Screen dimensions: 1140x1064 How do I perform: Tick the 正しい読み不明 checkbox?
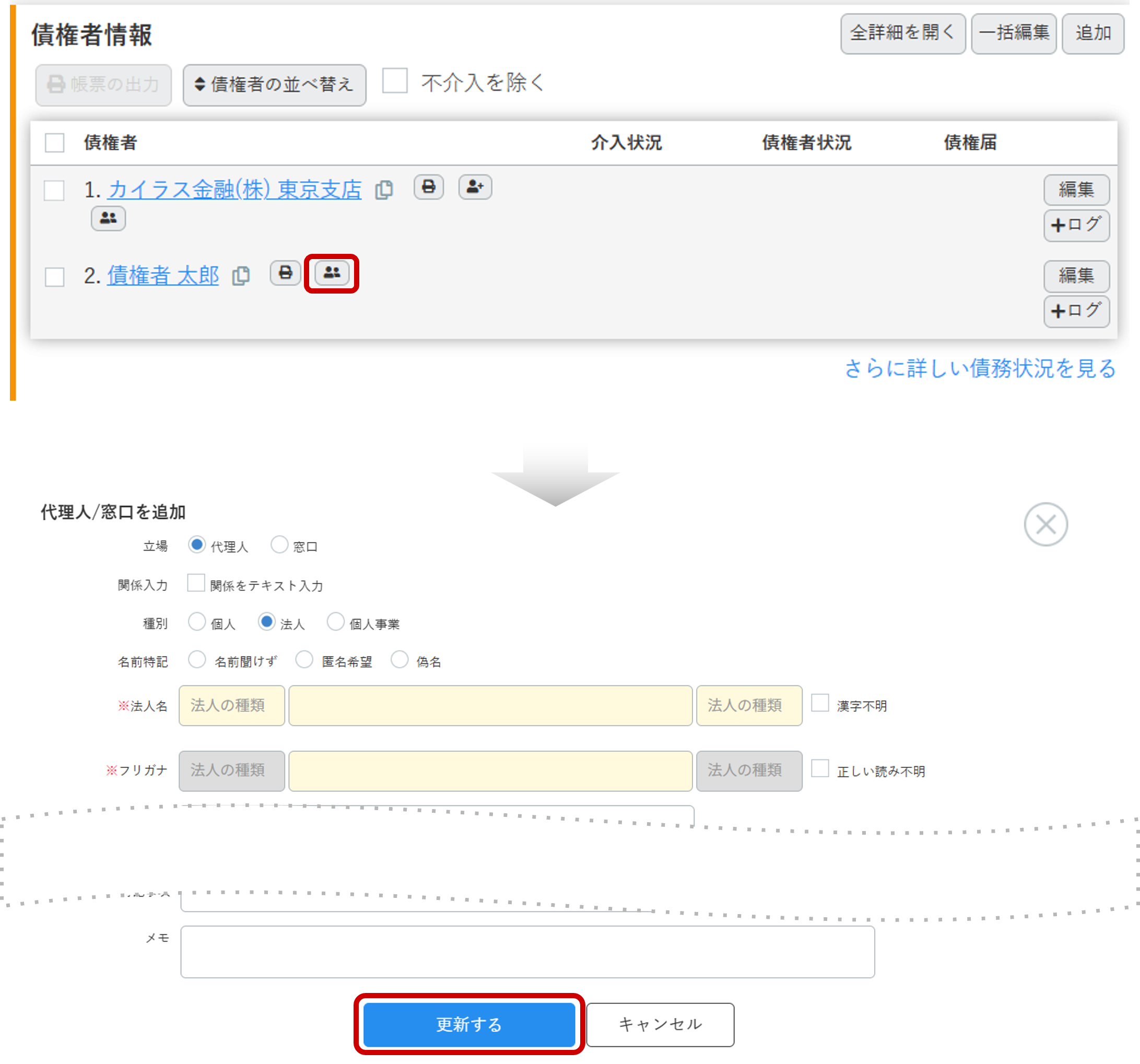click(820, 768)
